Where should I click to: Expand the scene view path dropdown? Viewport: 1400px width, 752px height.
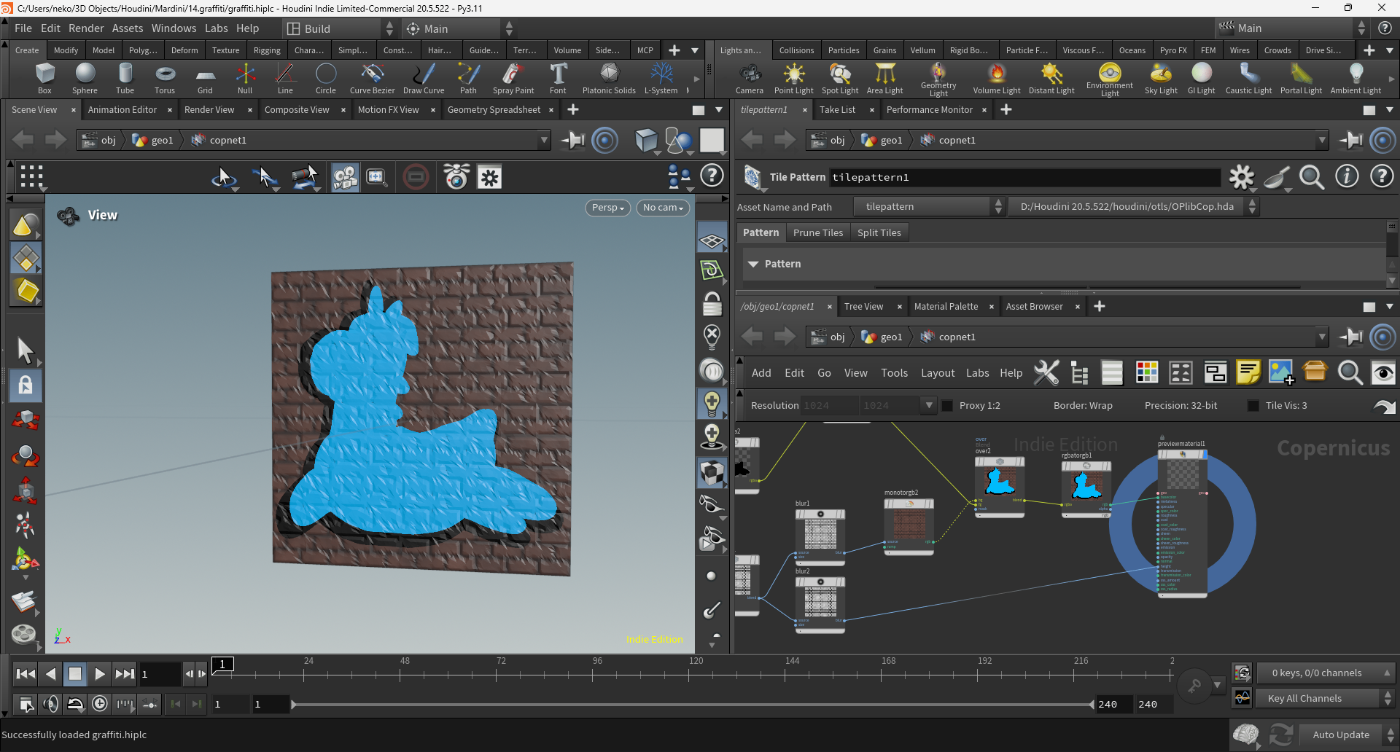[544, 141]
